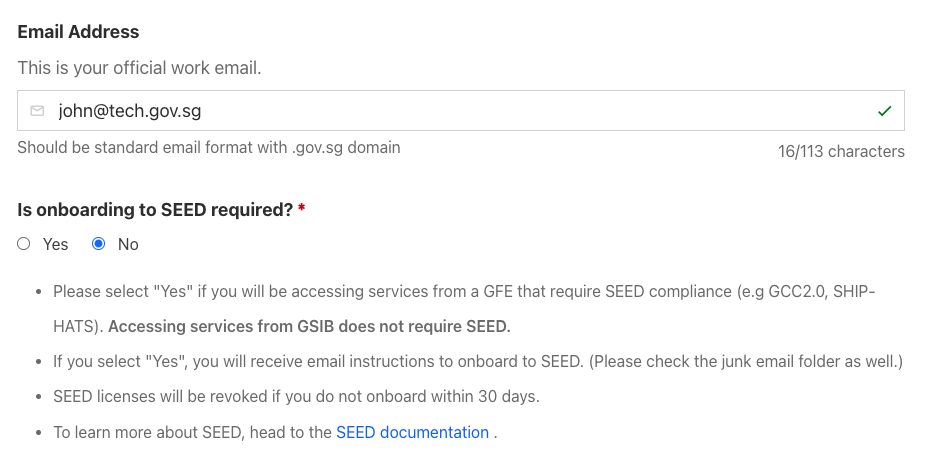Click "This is your official work email" description
The image size is (925, 458).
tap(139, 69)
